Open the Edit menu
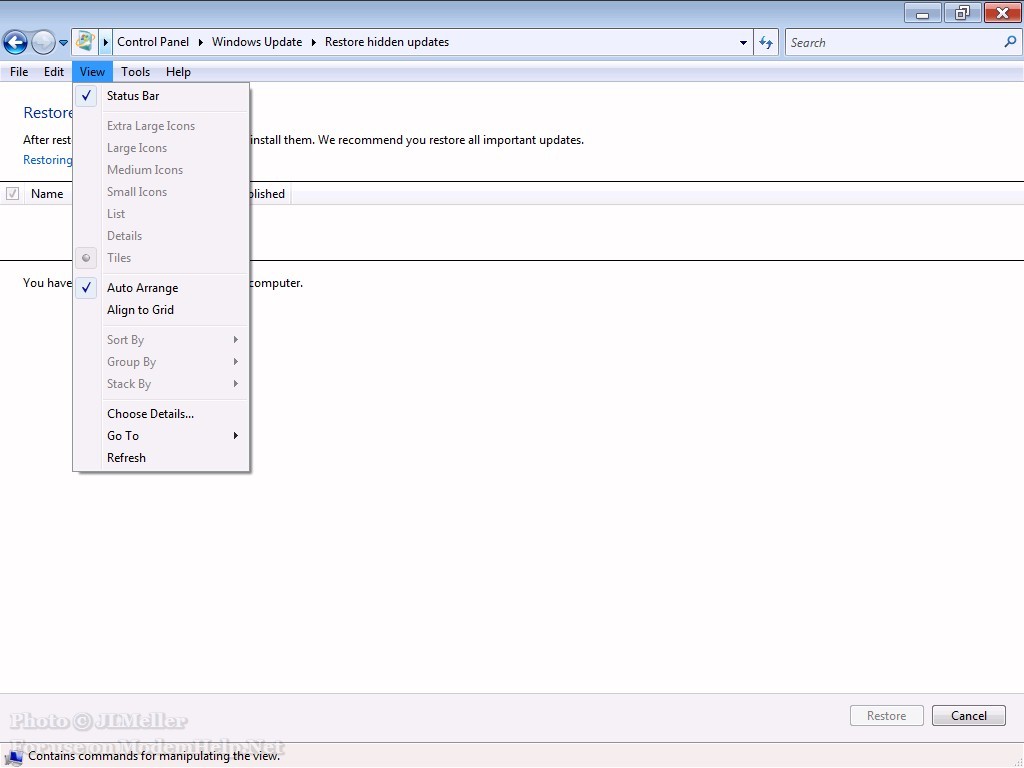 [54, 72]
